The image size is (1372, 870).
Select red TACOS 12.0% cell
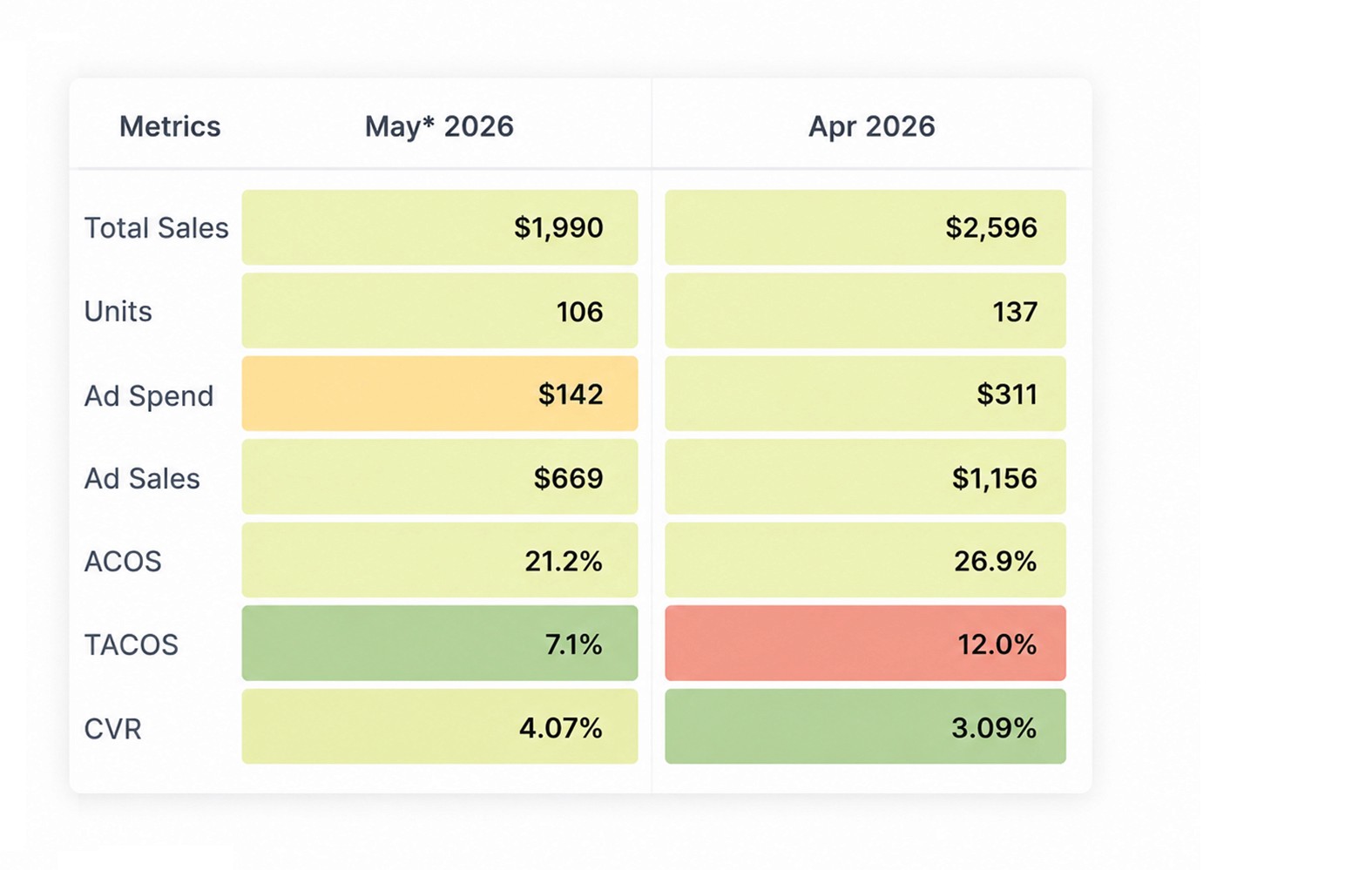click(x=865, y=644)
